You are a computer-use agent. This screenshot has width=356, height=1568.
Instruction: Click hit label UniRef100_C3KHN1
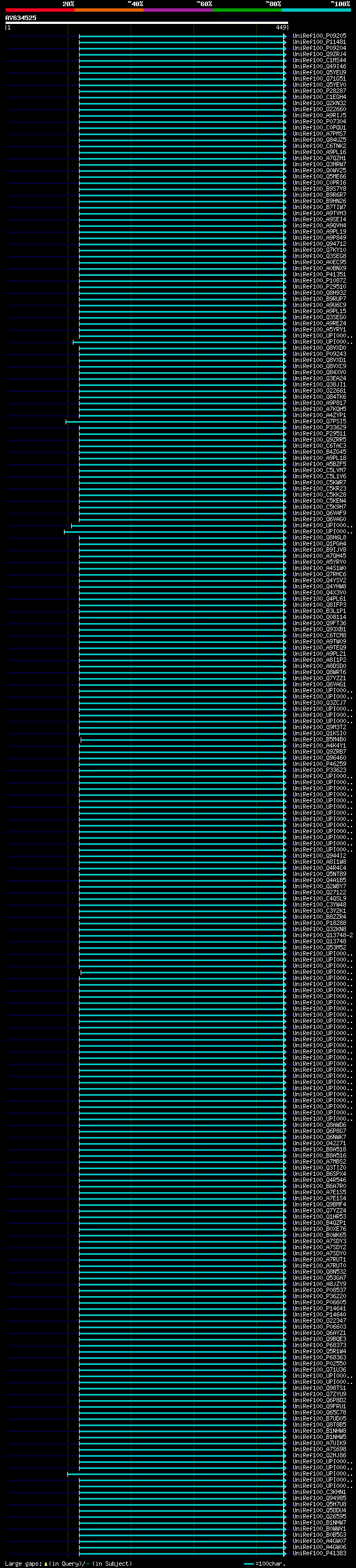(319, 1492)
